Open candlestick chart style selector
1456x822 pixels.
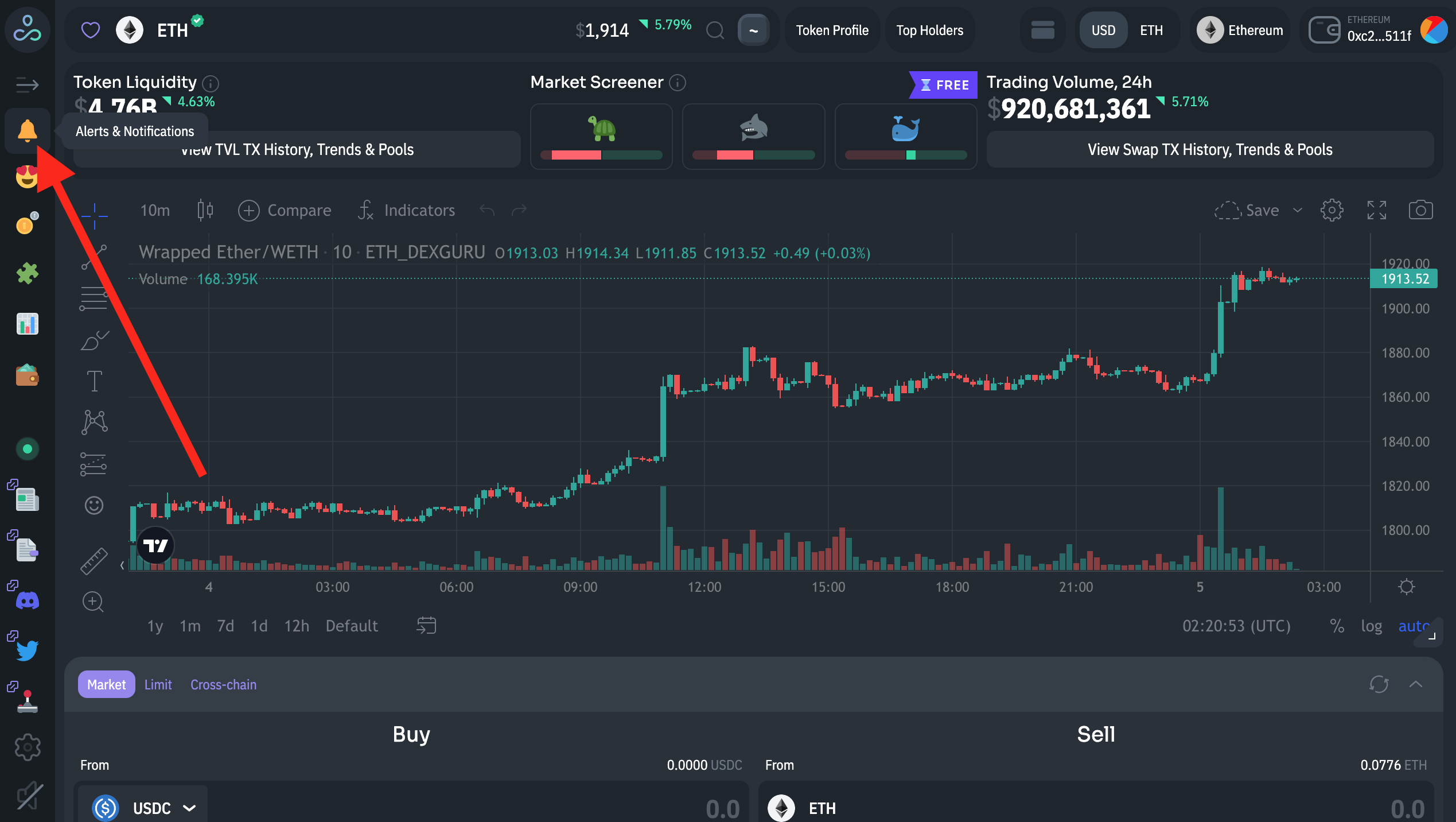point(205,210)
